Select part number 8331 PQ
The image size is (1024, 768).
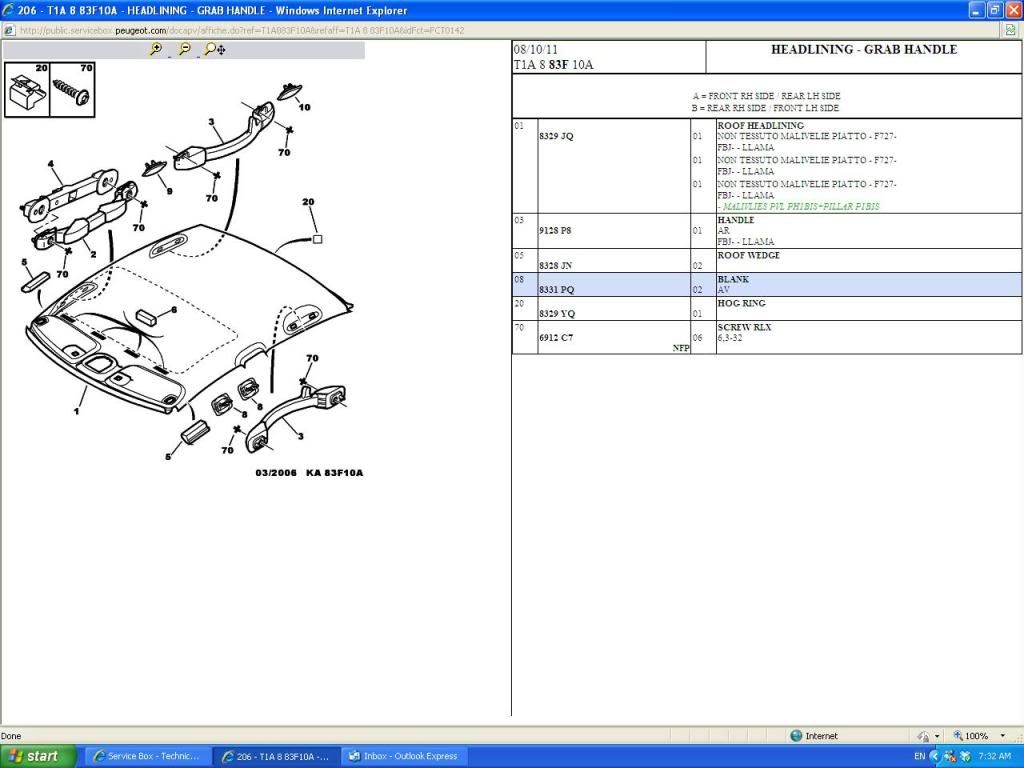tap(556, 290)
